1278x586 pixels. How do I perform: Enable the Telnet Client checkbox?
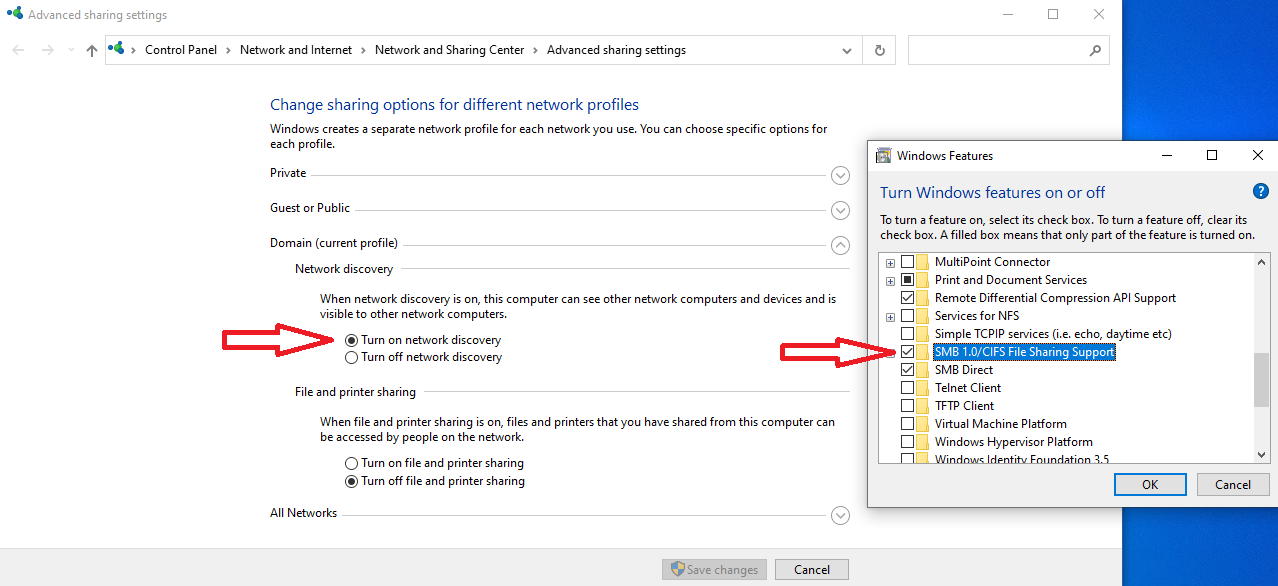(907, 388)
